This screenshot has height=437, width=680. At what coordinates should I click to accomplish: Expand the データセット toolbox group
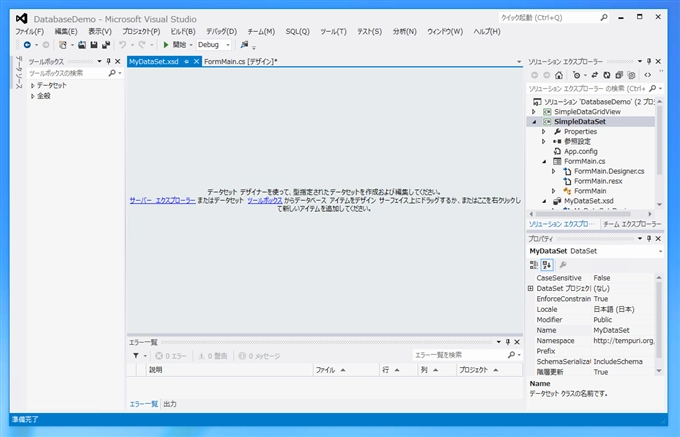(x=33, y=86)
